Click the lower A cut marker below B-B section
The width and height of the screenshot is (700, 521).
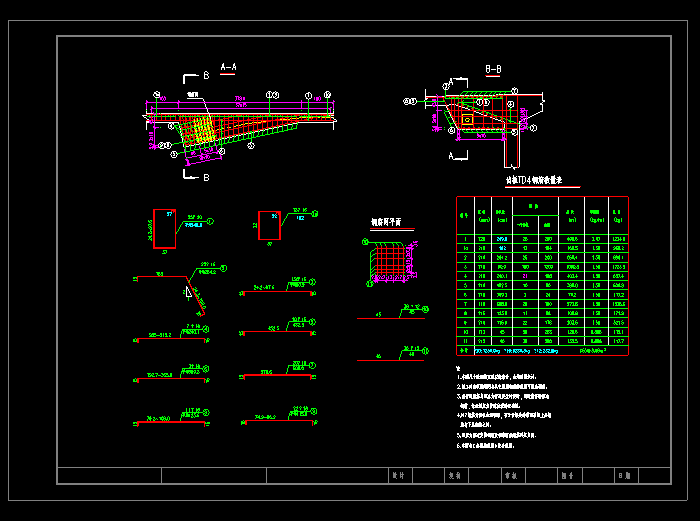click(452, 156)
